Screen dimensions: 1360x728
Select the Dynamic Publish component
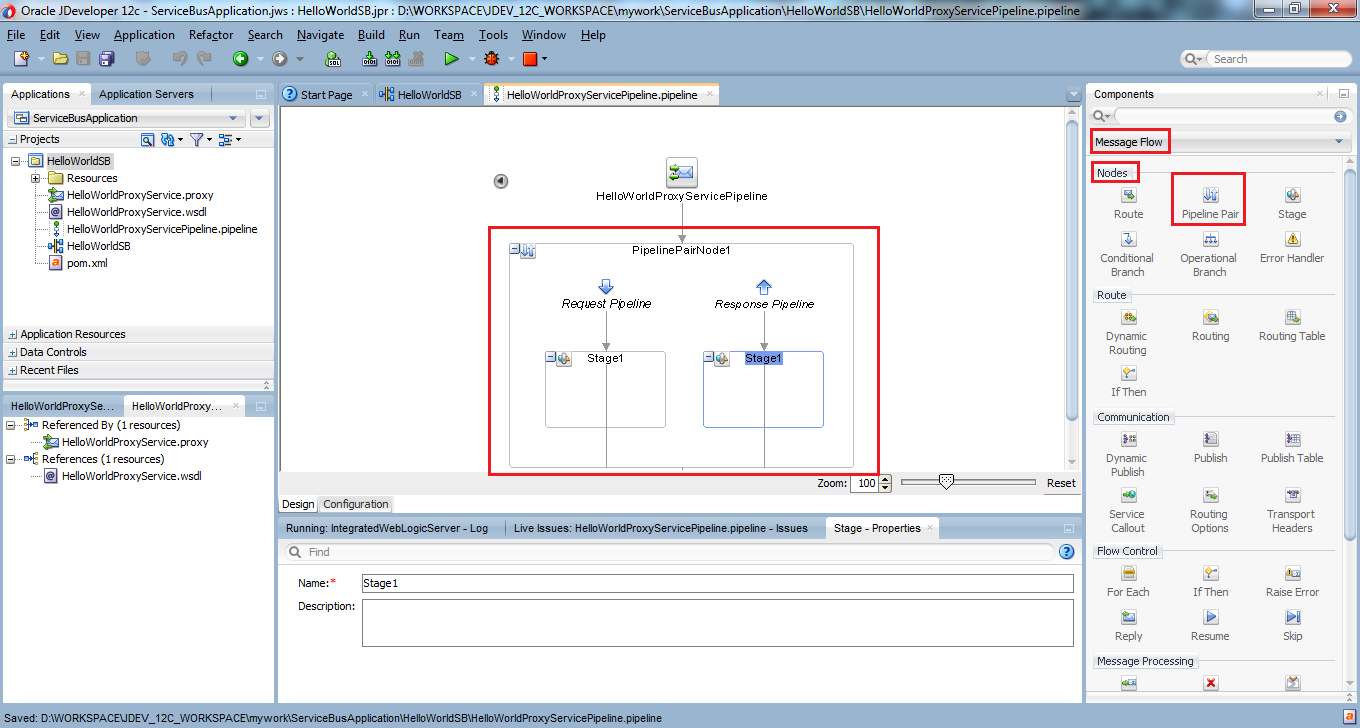[x=1128, y=455]
